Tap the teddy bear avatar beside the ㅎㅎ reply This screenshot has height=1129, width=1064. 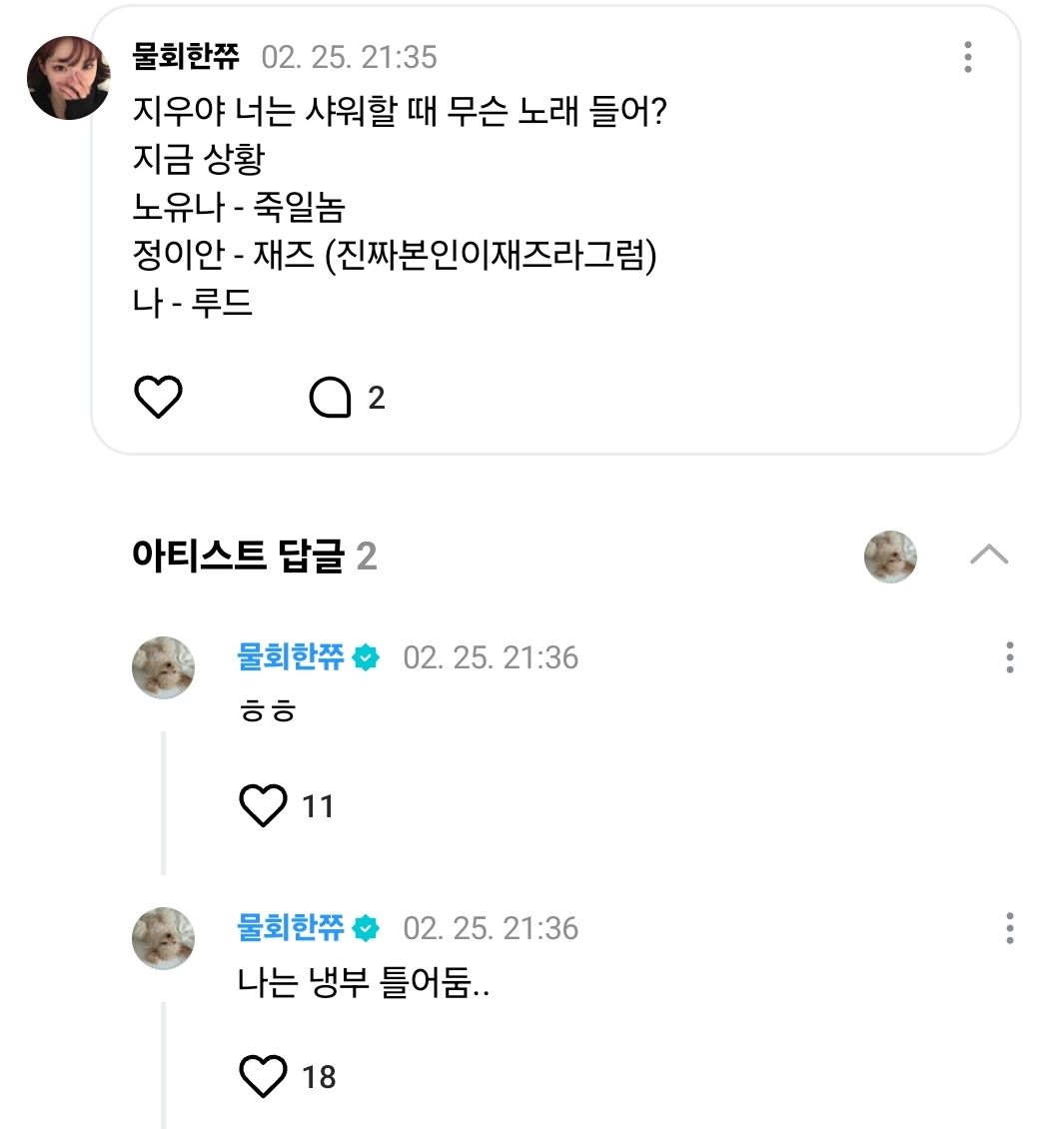(163, 667)
